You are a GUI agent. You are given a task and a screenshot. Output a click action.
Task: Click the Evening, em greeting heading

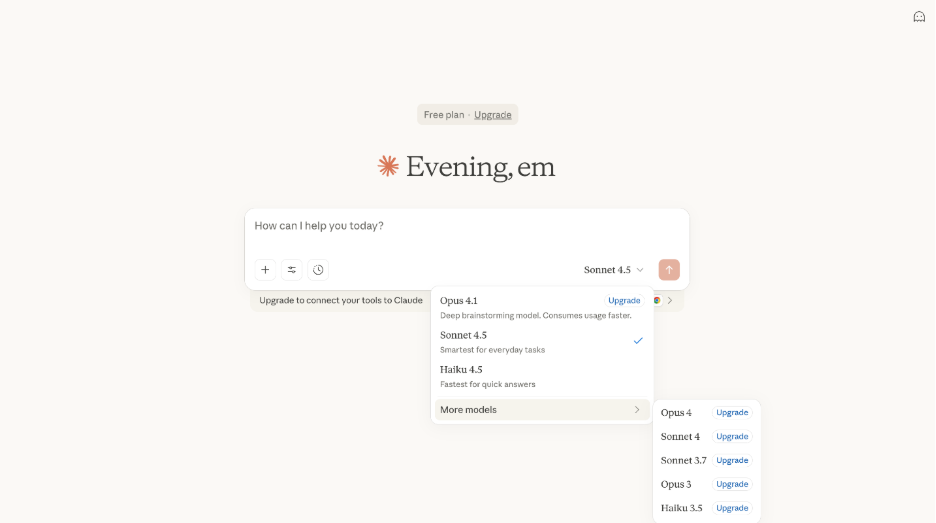(x=481, y=167)
